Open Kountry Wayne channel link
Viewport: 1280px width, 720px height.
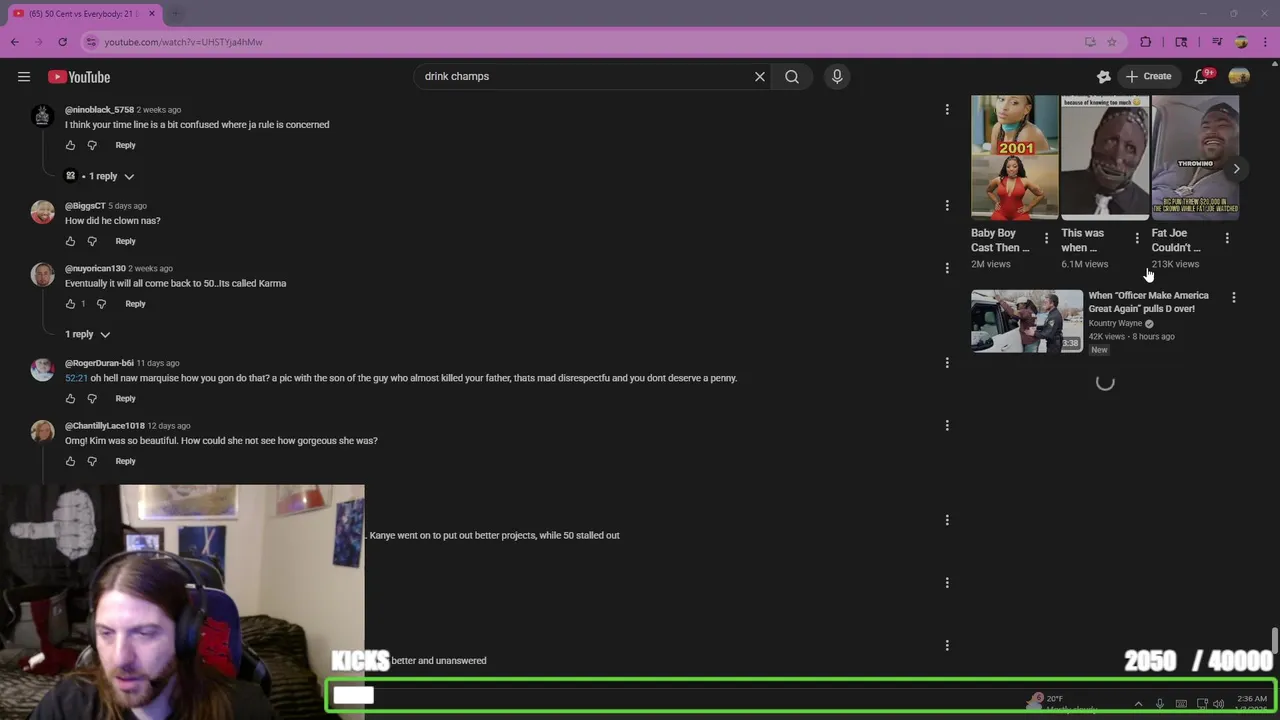[1115, 323]
